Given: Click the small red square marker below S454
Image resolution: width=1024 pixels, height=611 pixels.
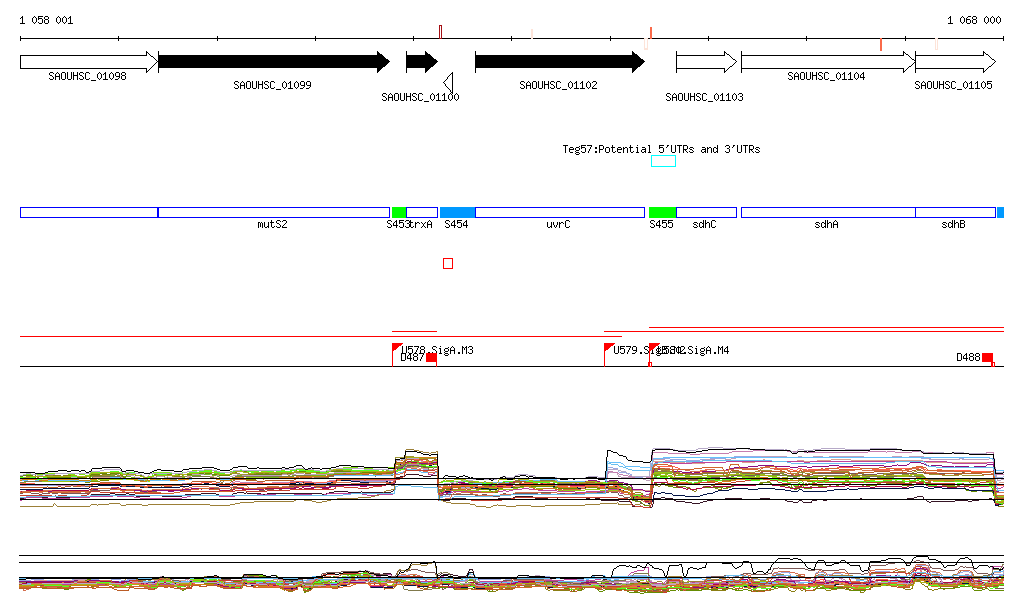Looking at the screenshot, I should [448, 264].
